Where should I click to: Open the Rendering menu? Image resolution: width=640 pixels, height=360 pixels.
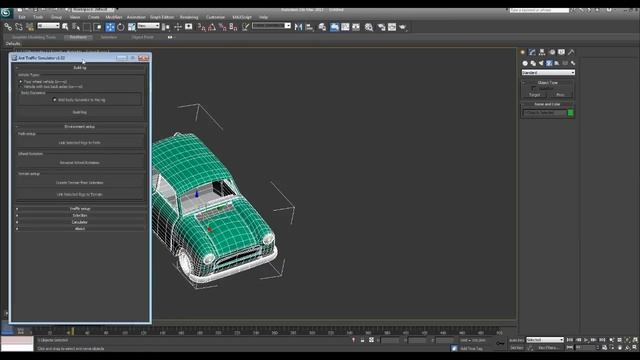click(x=189, y=17)
